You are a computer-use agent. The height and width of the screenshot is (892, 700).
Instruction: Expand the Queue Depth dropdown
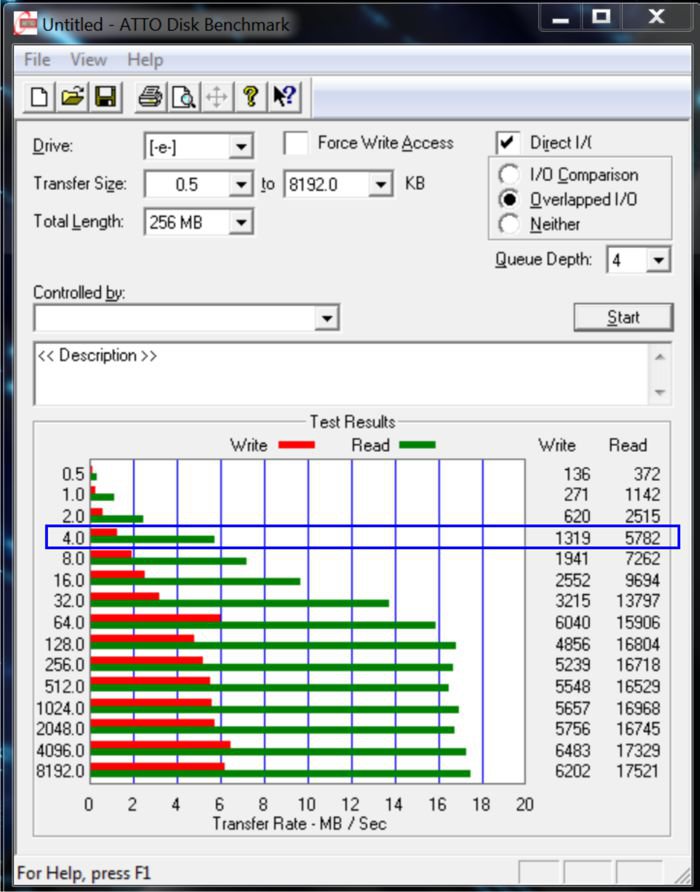pos(657,261)
